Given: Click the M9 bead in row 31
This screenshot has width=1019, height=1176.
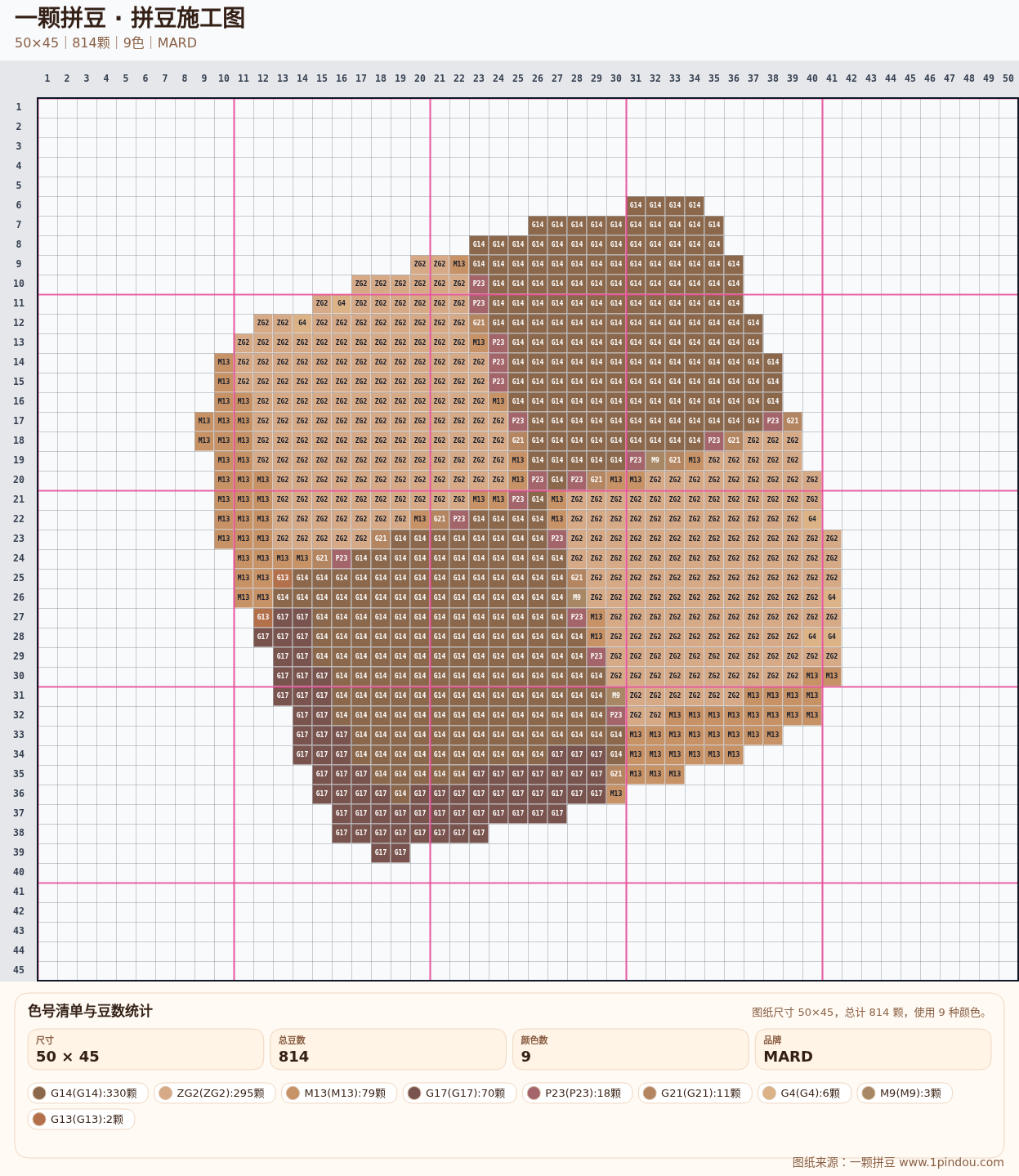Looking at the screenshot, I should pyautogui.click(x=616, y=695).
